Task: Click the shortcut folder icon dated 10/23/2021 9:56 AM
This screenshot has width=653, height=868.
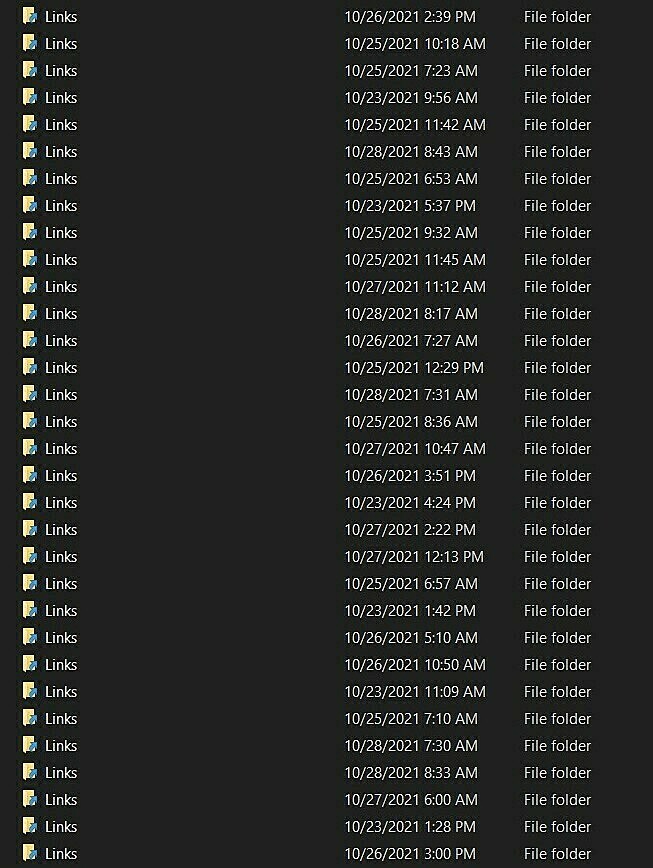Action: tap(30, 97)
